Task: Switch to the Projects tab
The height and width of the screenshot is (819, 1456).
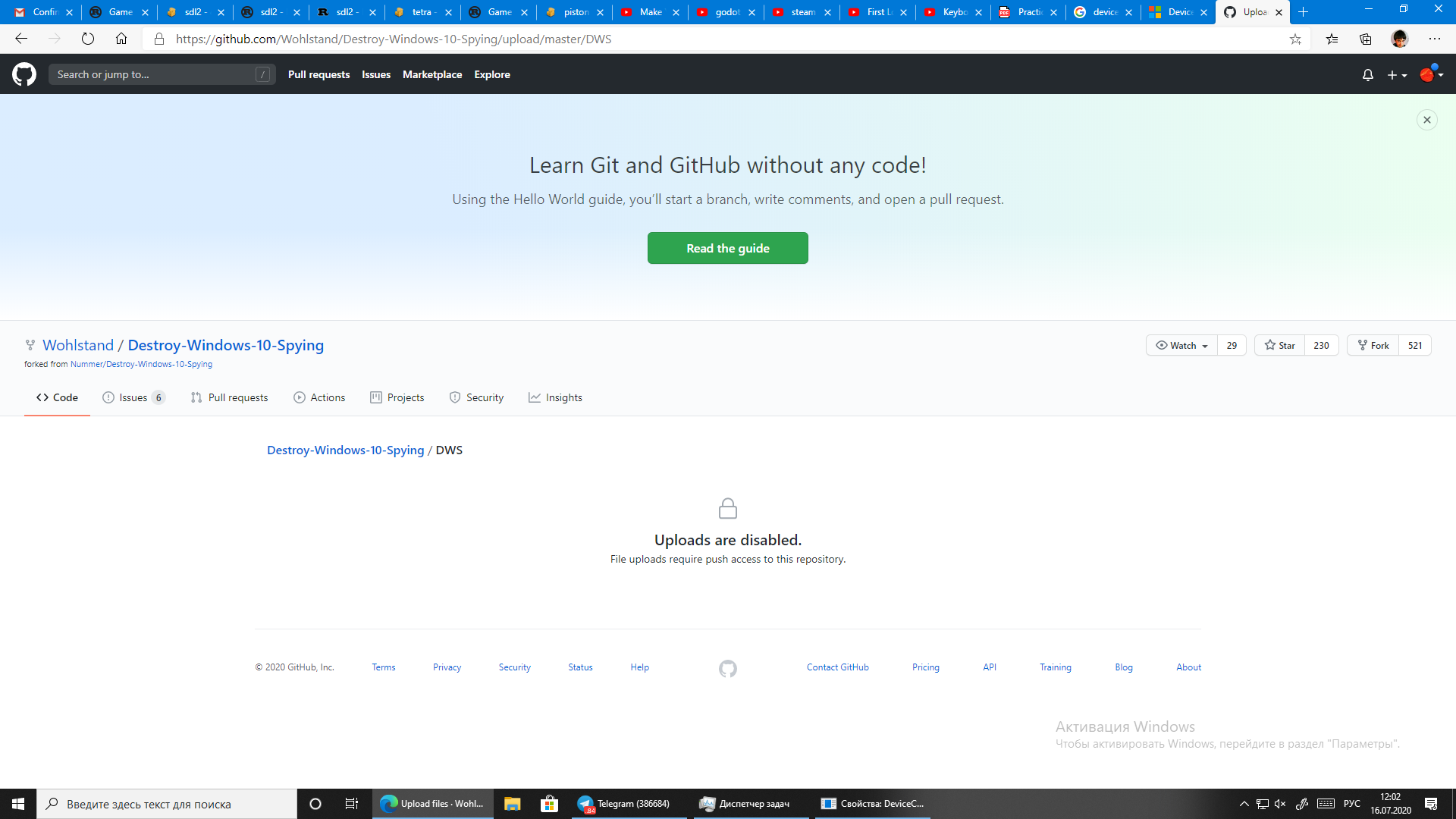Action: point(397,397)
